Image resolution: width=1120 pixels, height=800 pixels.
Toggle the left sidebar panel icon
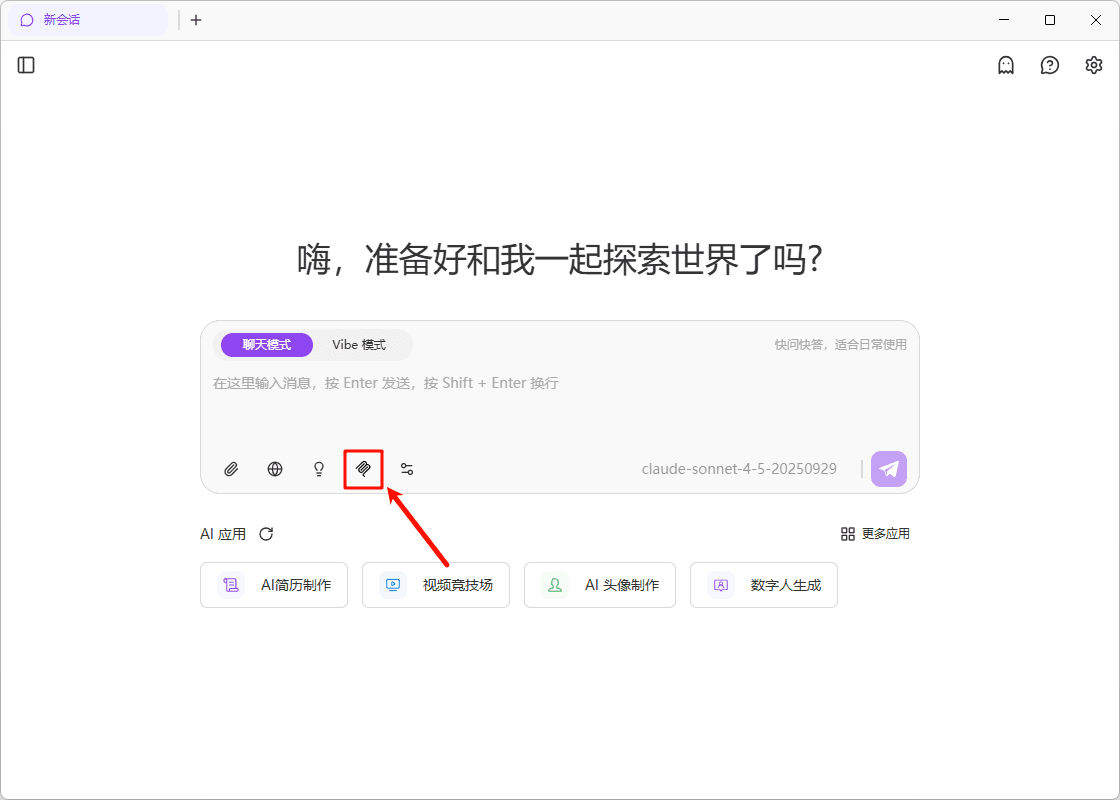pyautogui.click(x=26, y=65)
